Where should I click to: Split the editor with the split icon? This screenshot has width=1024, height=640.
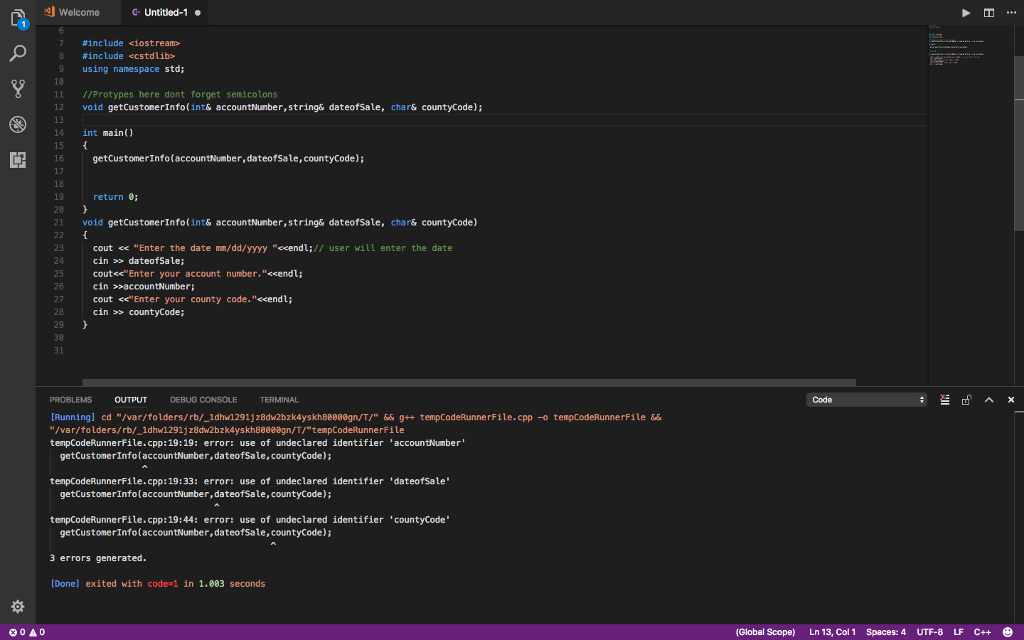pyautogui.click(x=989, y=12)
